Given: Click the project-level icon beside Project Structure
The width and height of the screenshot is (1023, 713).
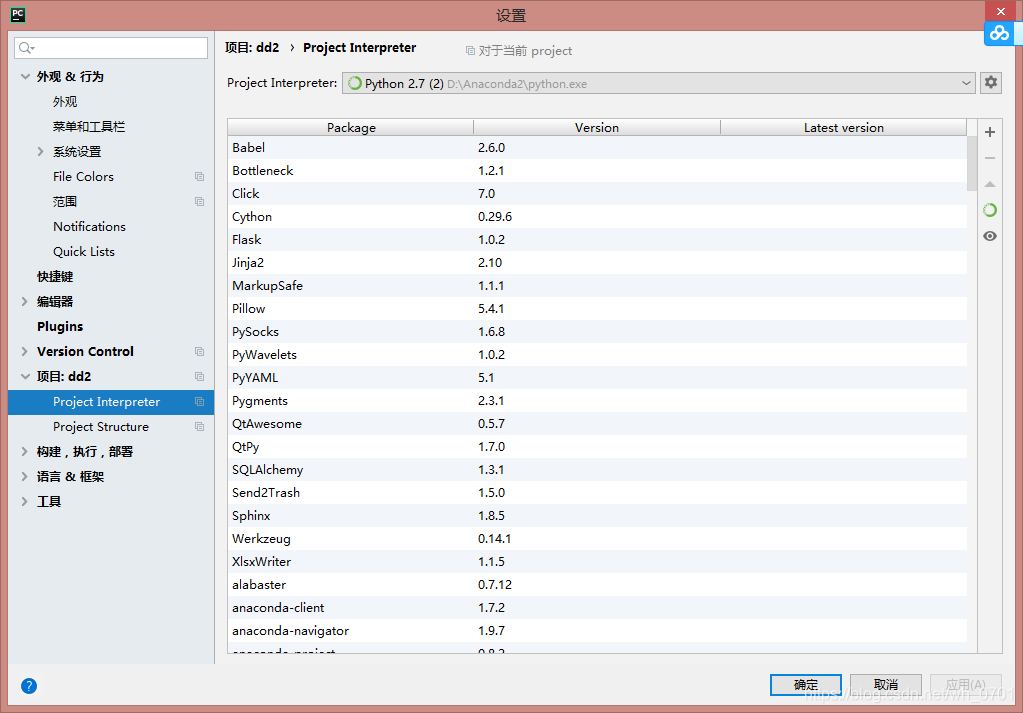Looking at the screenshot, I should pyautogui.click(x=200, y=427).
